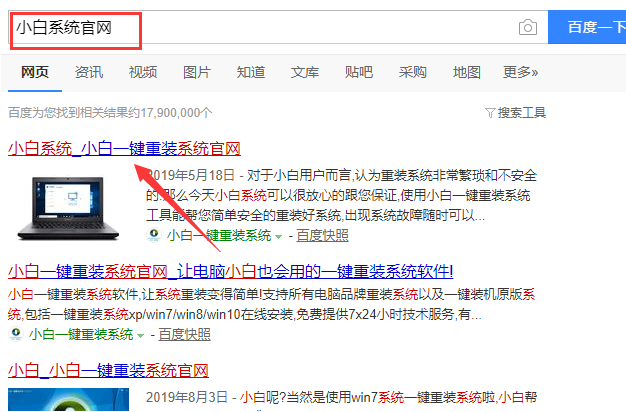Expand the 更多» tab options
The image size is (626, 412).
(x=520, y=72)
